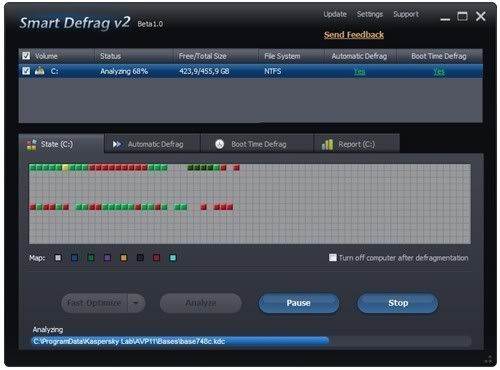
Task: Click the State (C:) tab icon
Action: point(32,145)
